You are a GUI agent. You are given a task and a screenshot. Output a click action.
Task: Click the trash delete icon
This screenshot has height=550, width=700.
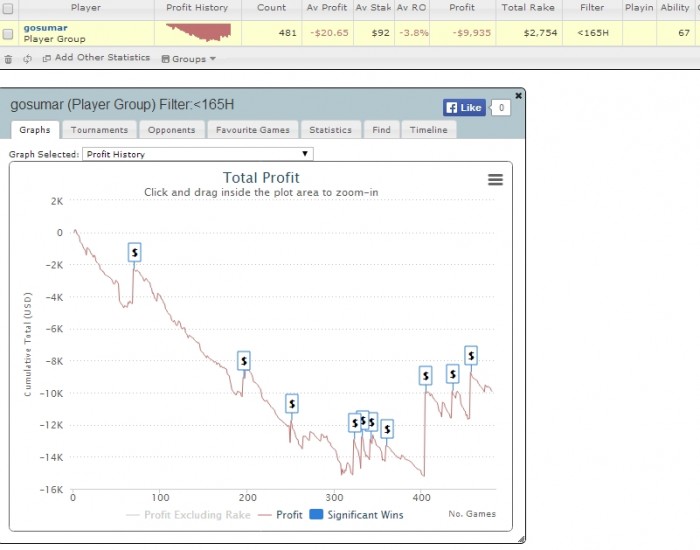pyautogui.click(x=8, y=59)
